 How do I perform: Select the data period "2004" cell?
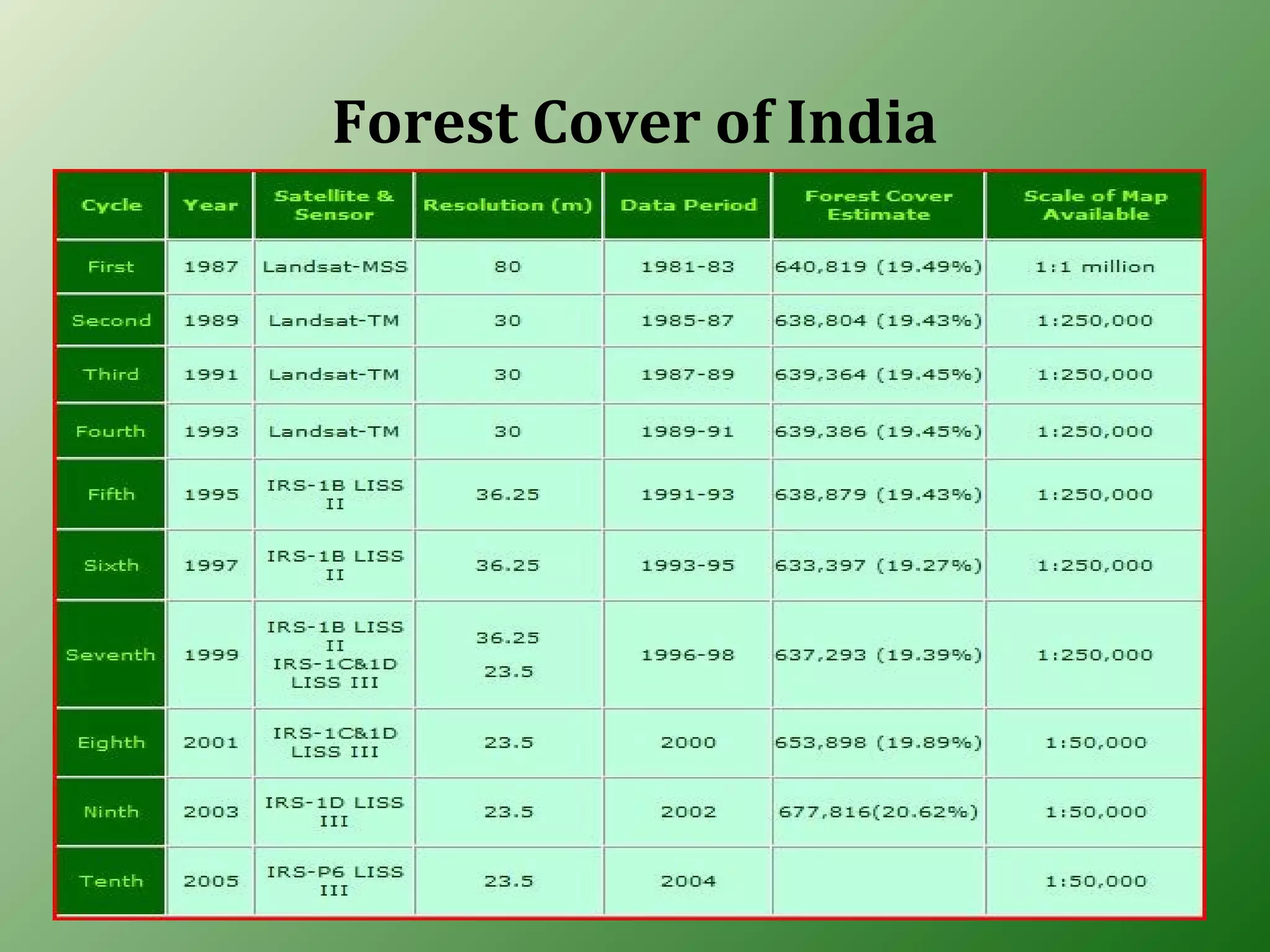(688, 881)
